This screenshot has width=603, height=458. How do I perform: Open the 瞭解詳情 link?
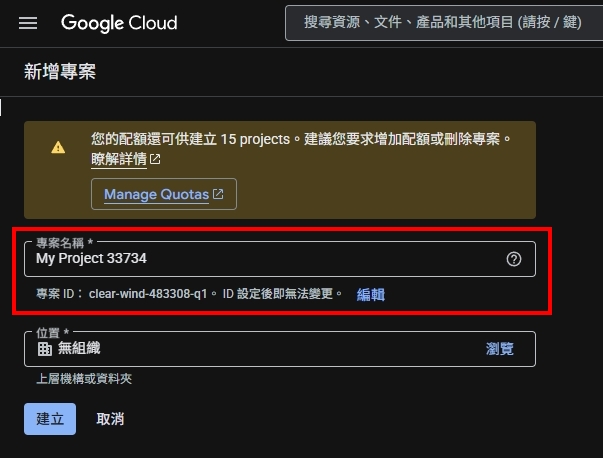(119, 159)
